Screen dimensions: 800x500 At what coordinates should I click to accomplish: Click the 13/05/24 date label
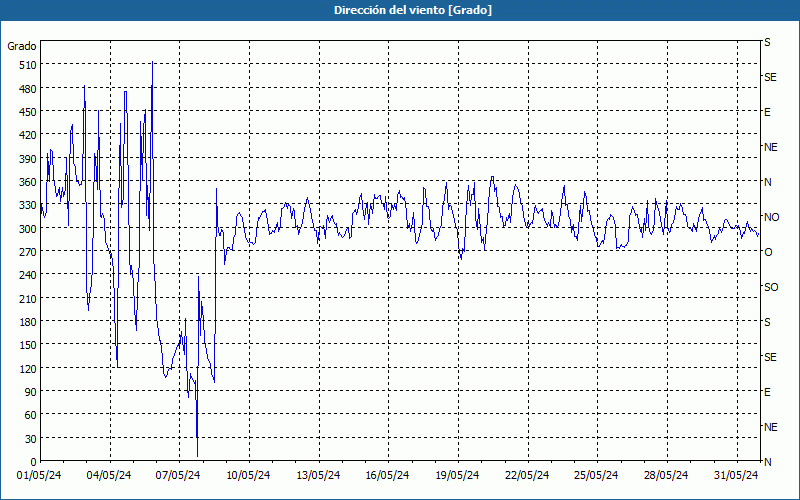tap(318, 476)
